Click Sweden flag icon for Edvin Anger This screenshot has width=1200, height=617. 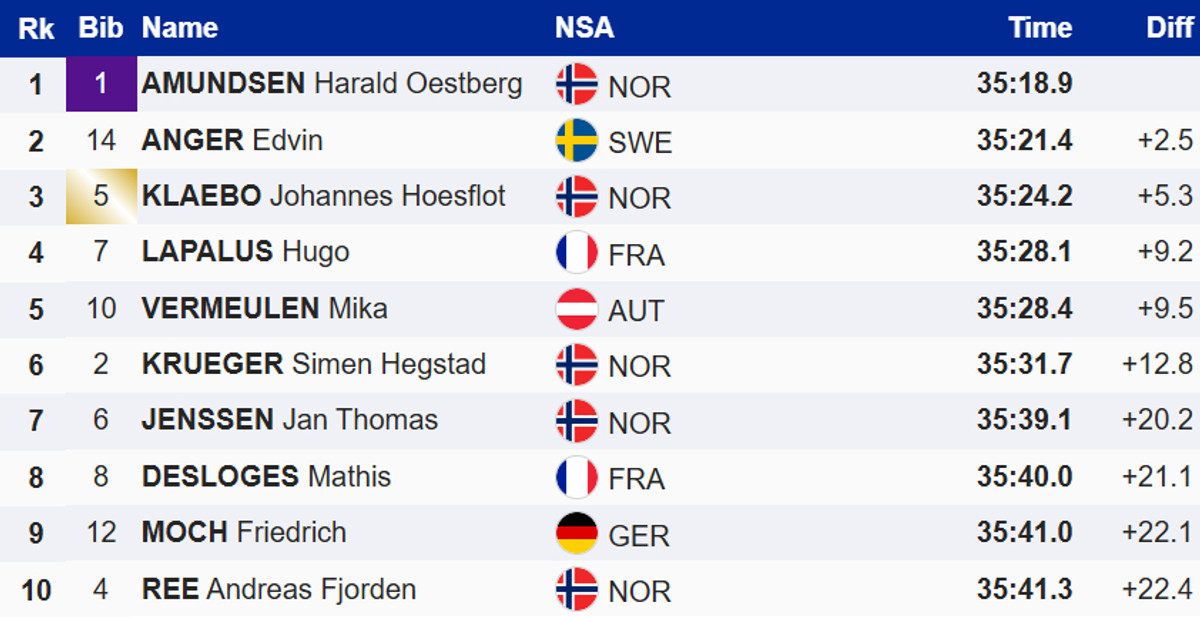coord(576,141)
